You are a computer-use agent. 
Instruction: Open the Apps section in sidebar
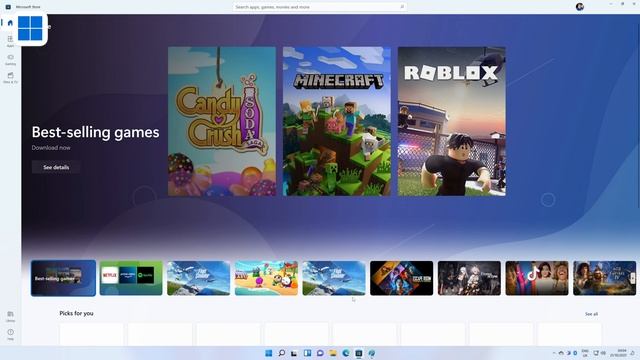click(x=10, y=41)
